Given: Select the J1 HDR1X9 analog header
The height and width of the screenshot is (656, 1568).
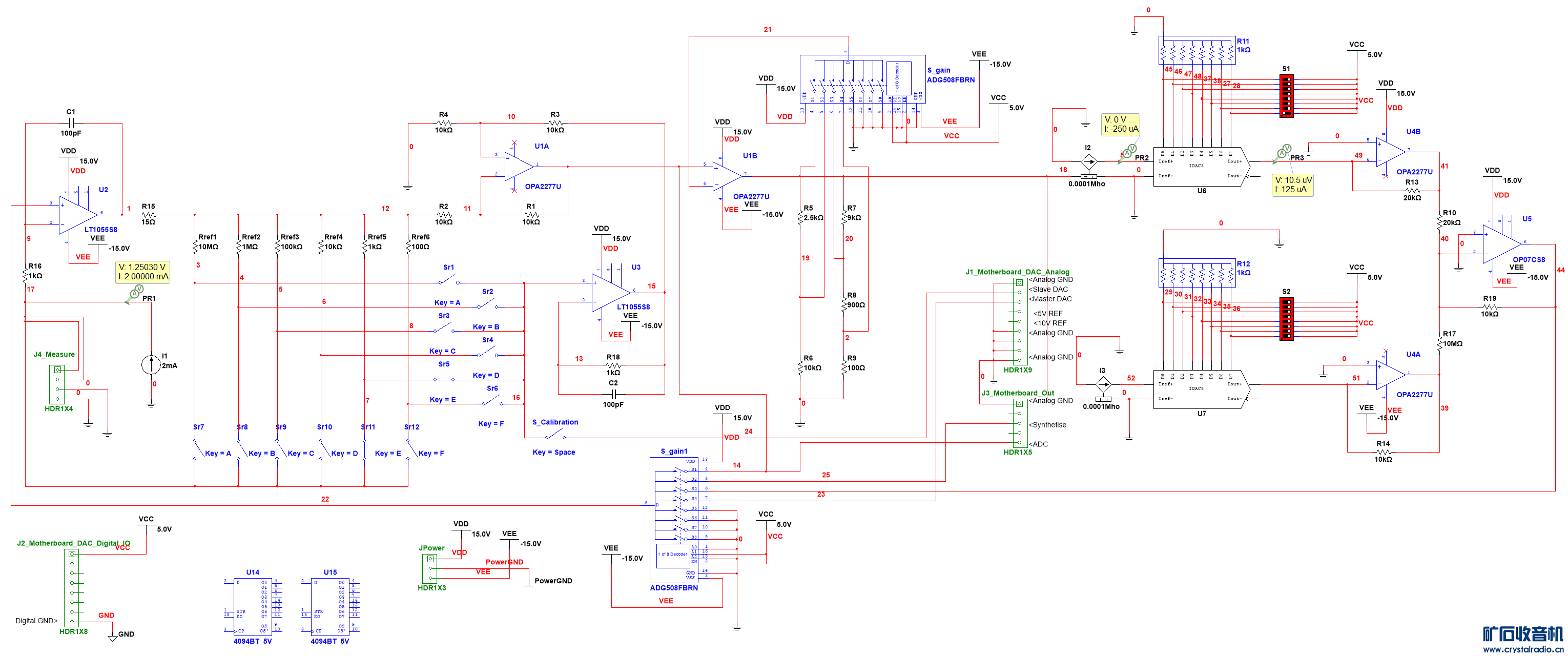Looking at the screenshot, I should (1020, 321).
